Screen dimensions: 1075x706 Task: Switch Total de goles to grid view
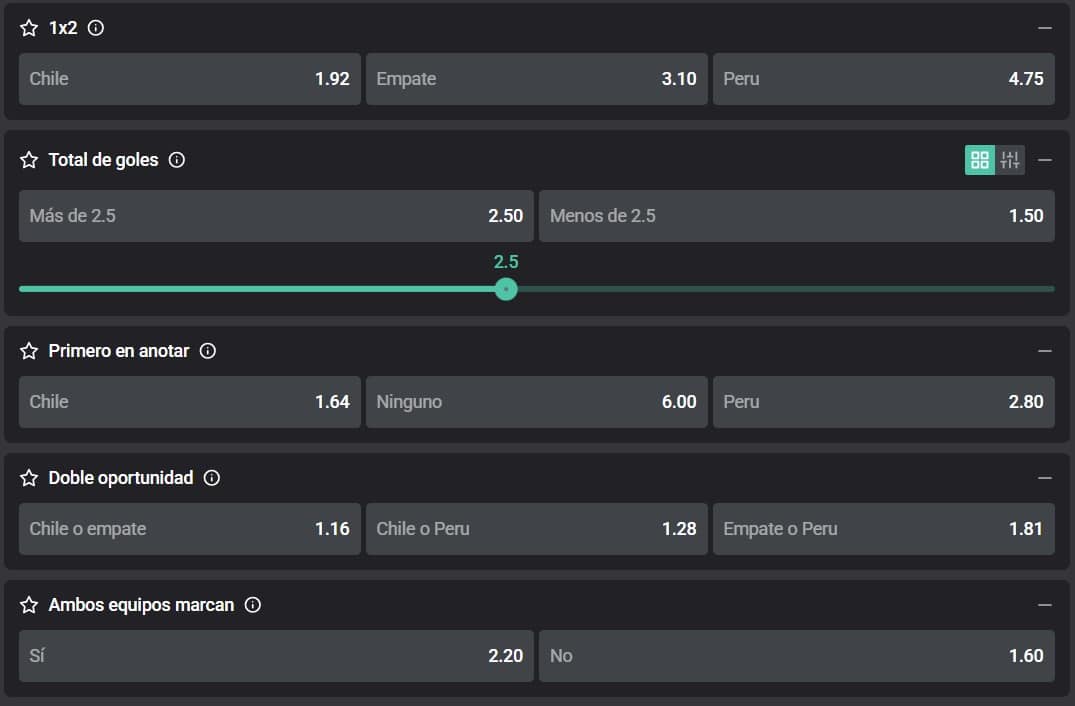(x=980, y=160)
